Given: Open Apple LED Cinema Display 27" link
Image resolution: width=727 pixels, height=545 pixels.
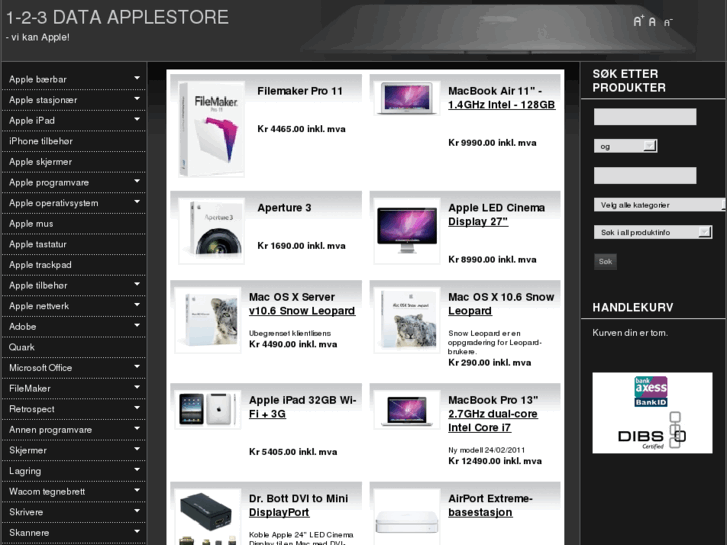Looking at the screenshot, I should 496,215.
